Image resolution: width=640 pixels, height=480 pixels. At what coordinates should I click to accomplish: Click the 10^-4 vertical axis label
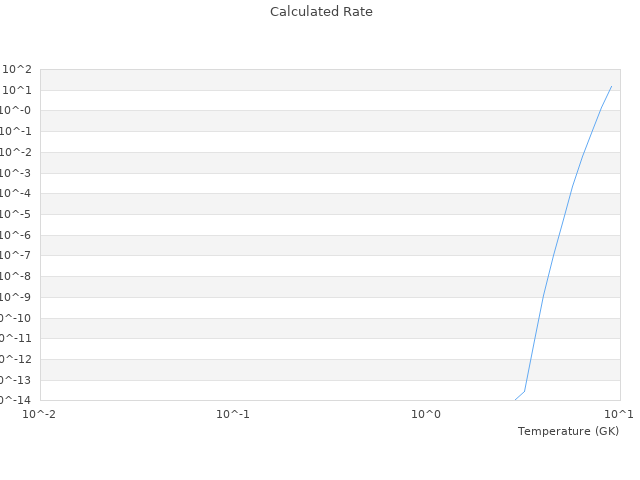point(16,194)
